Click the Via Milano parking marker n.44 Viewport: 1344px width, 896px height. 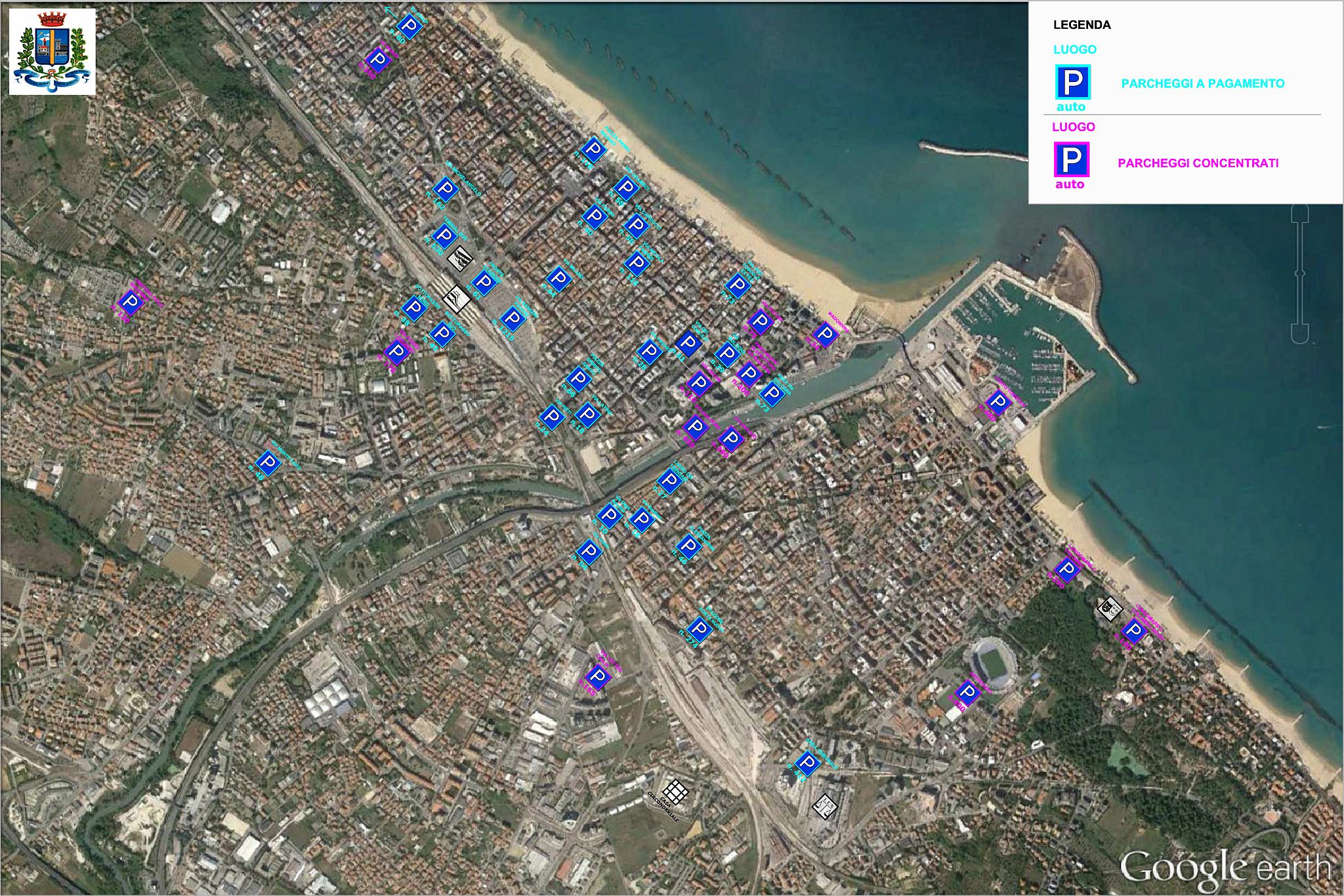pos(558,279)
